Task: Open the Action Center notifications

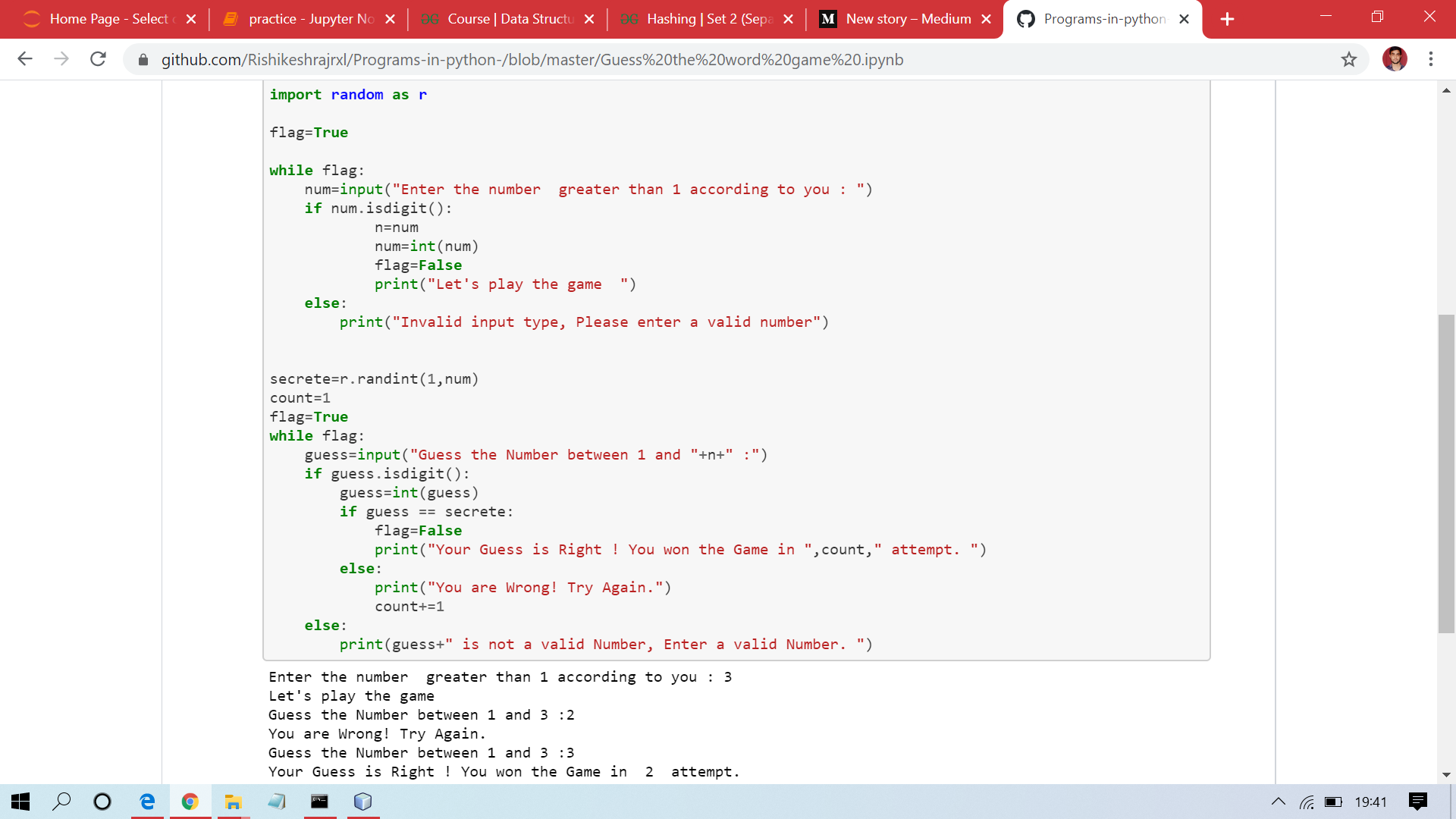Action: click(1417, 802)
